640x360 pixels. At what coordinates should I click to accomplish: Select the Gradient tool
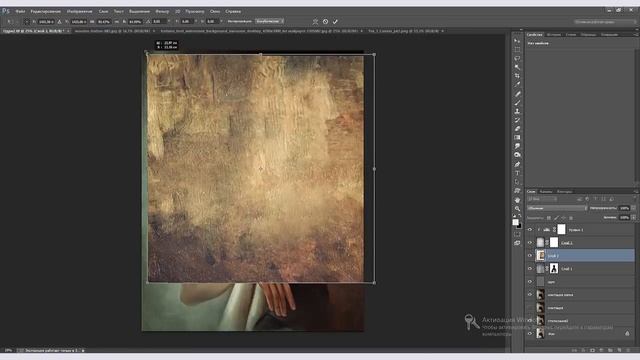(x=517, y=138)
